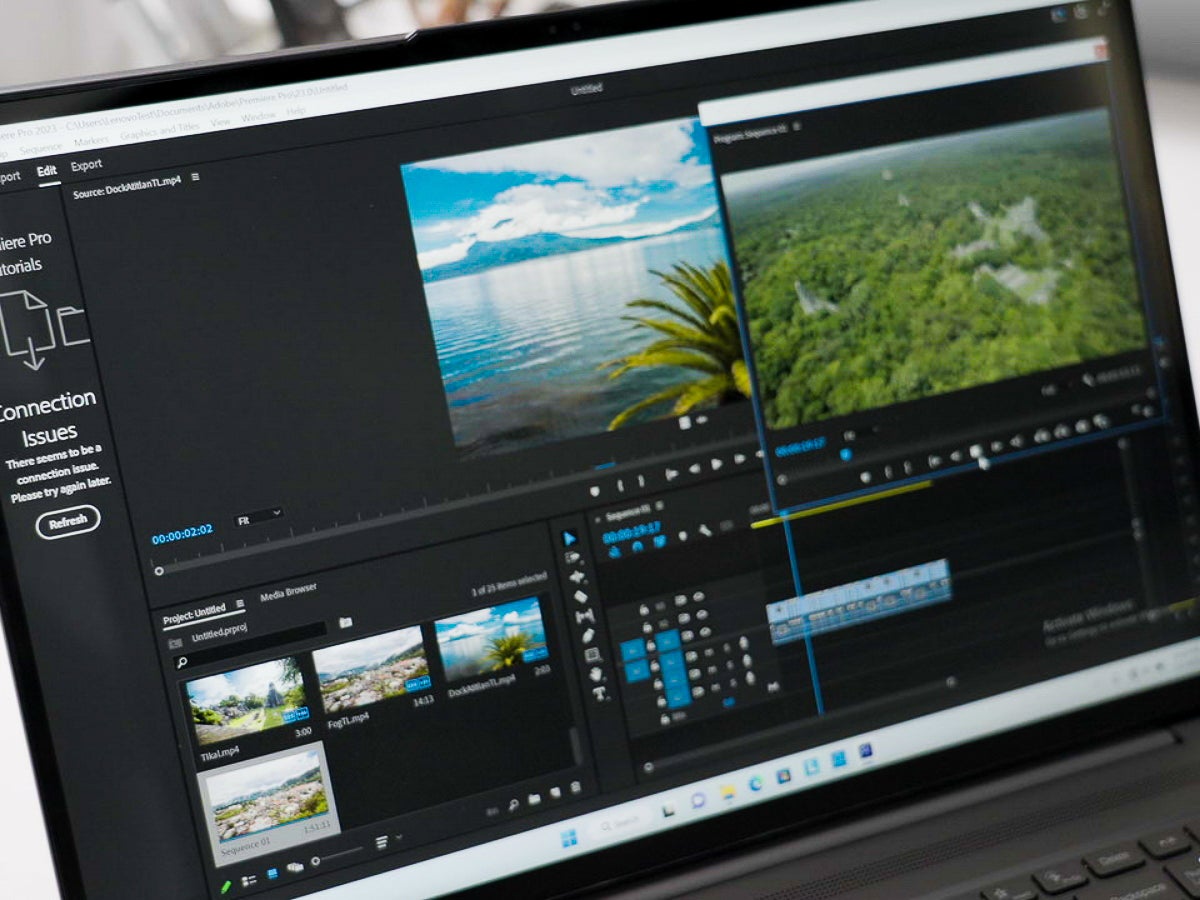Select the Rectangle tool
Image resolution: width=1200 pixels, height=900 pixels.
(x=591, y=655)
